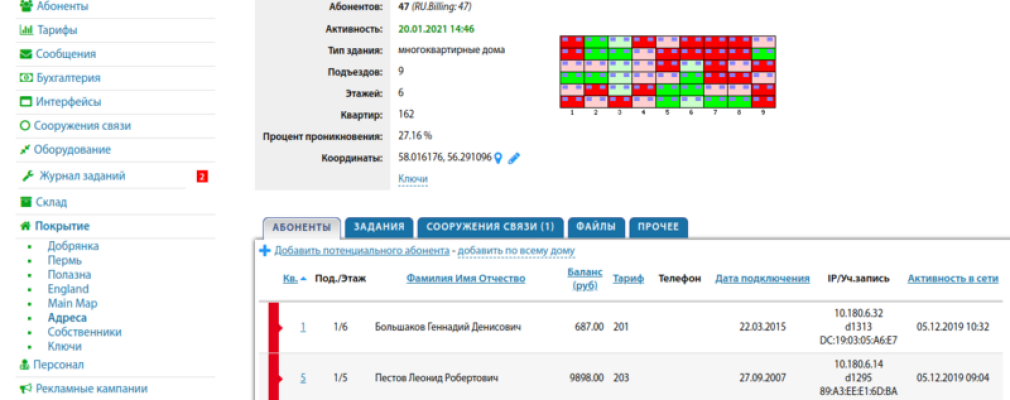This screenshot has height=400, width=1010.
Task: Select Пермь under Покрытие
Action: 64,260
